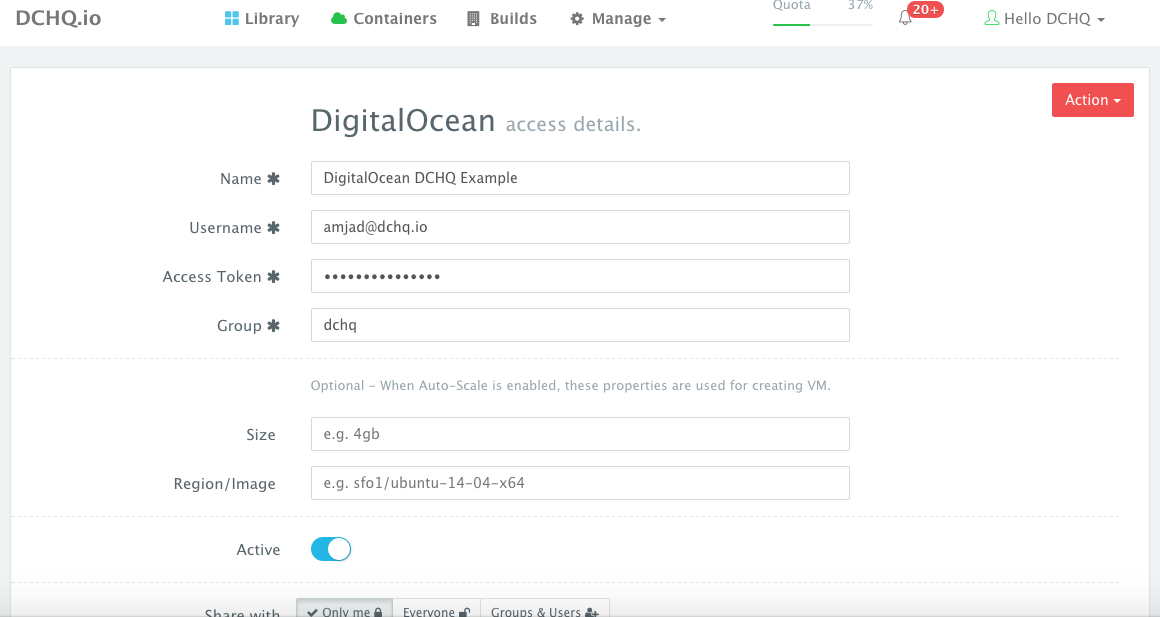Open the Containers page
Screen dimensions: 1160x617
[x=384, y=18]
